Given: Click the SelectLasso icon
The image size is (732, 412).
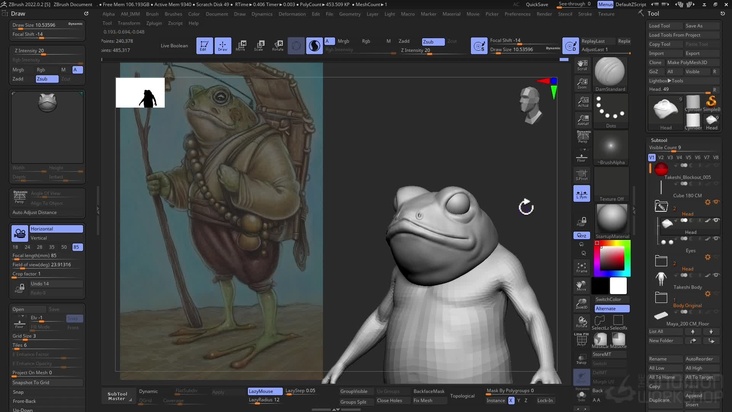Looking at the screenshot, I should click(x=600, y=322).
